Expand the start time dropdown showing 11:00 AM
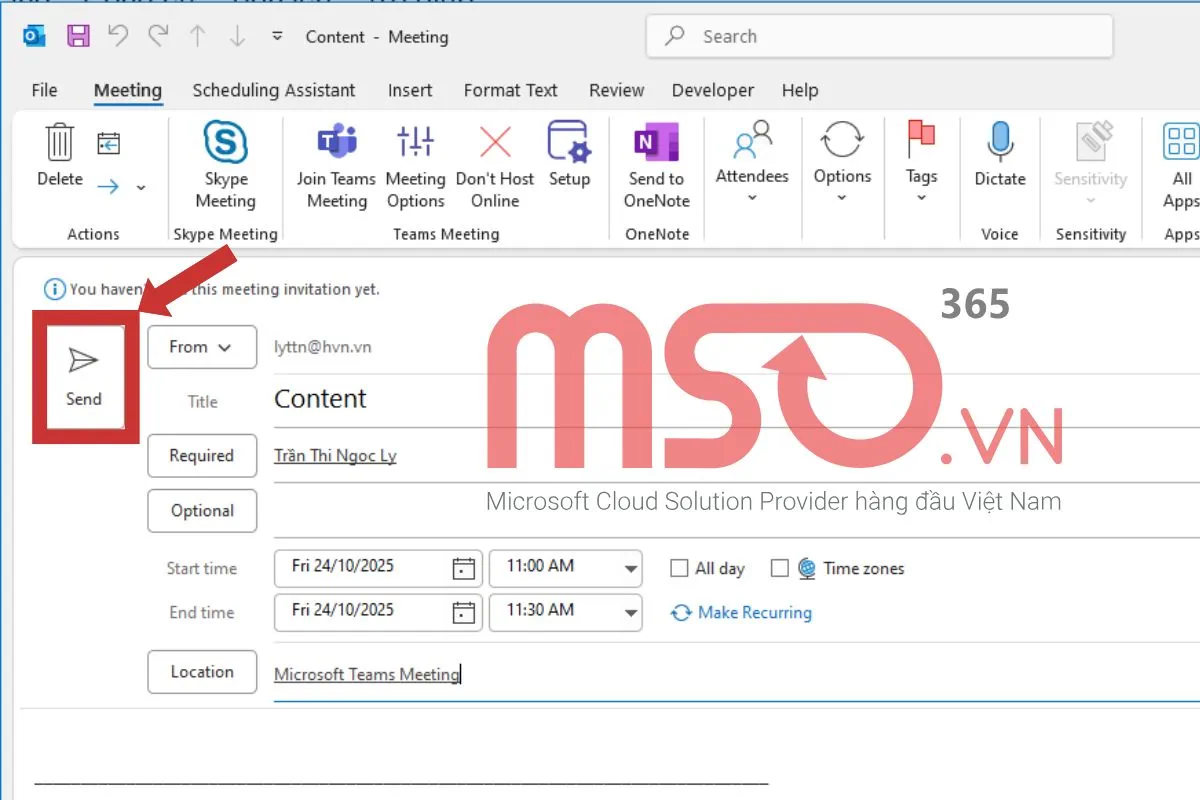1200x800 pixels. coord(630,567)
